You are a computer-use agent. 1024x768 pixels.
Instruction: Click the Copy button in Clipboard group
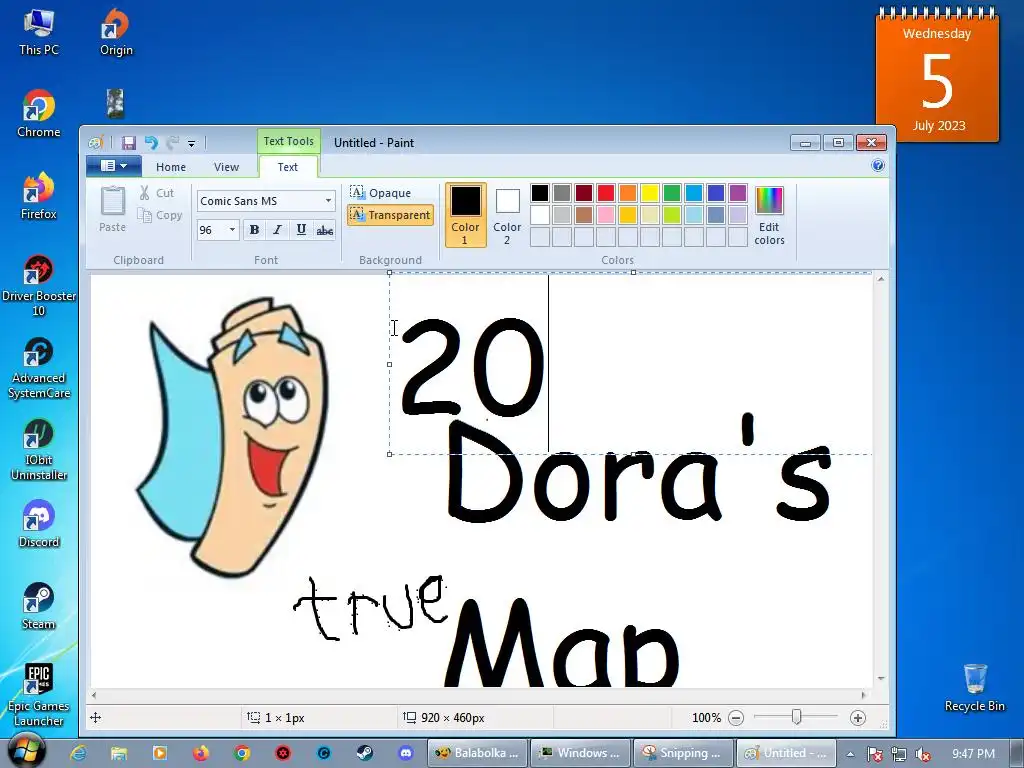point(159,215)
